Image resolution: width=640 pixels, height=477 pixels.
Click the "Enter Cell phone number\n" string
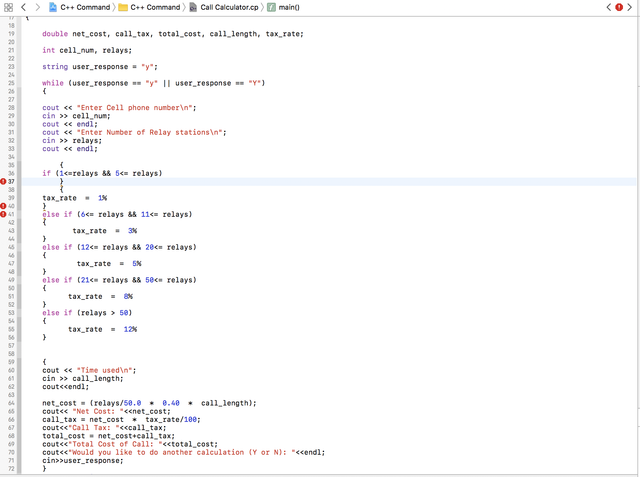click(x=134, y=108)
